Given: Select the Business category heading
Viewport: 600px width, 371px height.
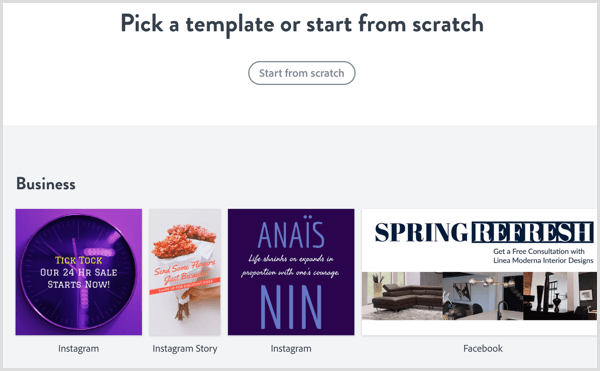Looking at the screenshot, I should [46, 184].
